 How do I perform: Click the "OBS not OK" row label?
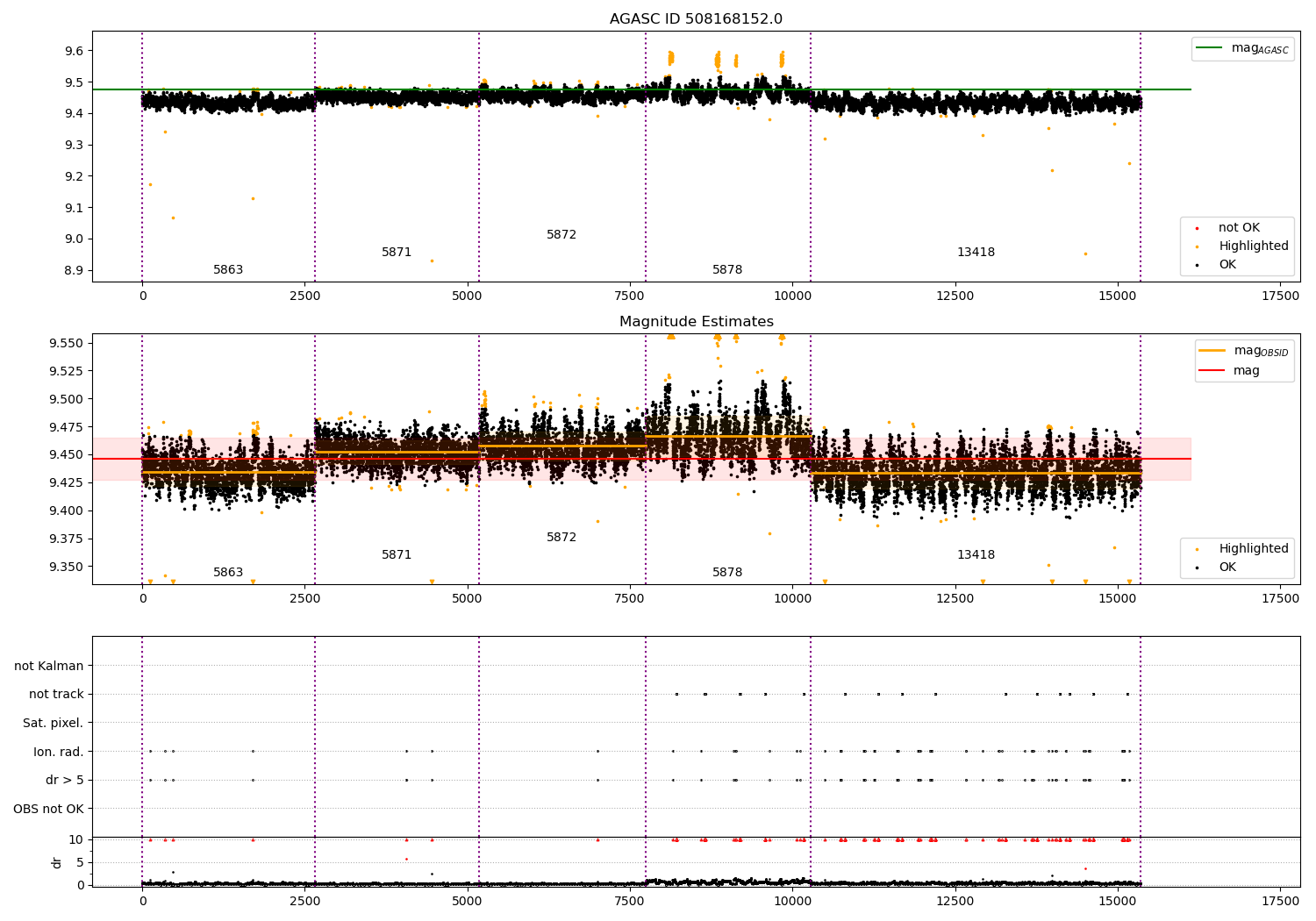pos(49,809)
